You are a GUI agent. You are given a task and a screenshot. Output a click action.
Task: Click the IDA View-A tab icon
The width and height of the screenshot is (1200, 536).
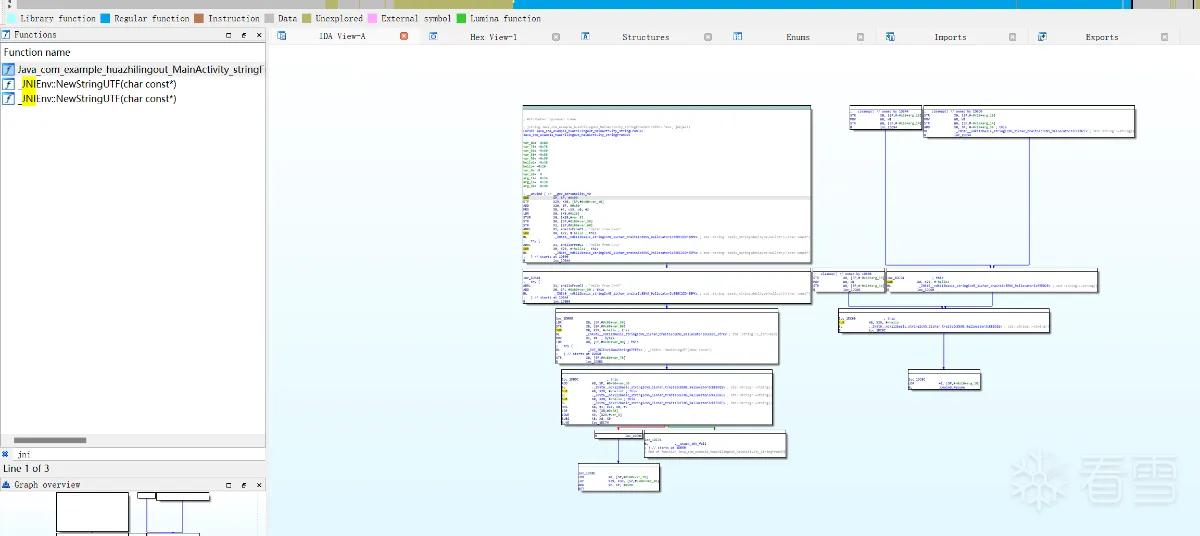tap(282, 36)
